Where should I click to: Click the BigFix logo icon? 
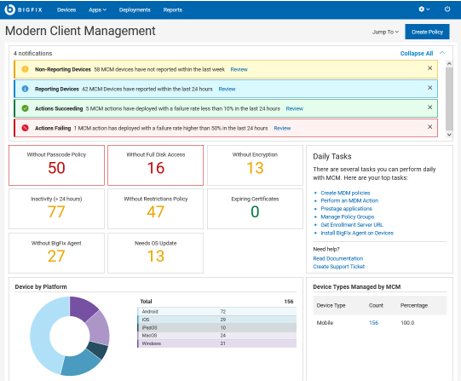pyautogui.click(x=10, y=10)
